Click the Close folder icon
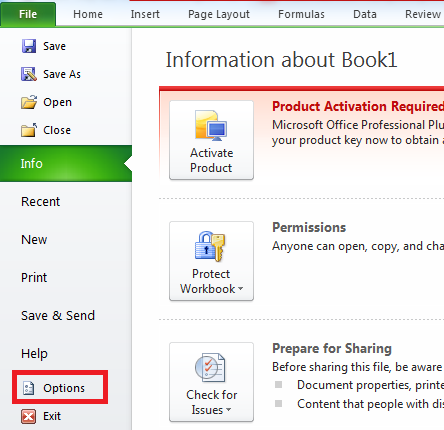 point(29,130)
